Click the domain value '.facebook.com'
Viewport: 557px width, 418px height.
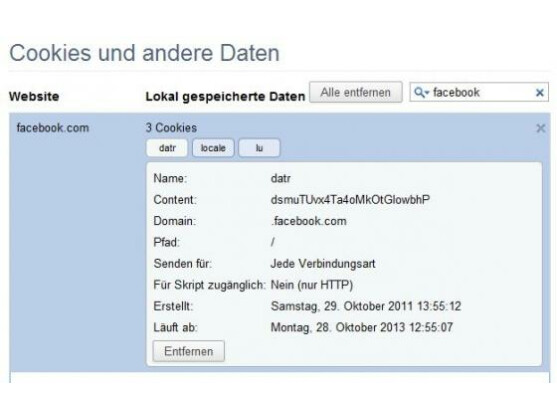click(309, 221)
